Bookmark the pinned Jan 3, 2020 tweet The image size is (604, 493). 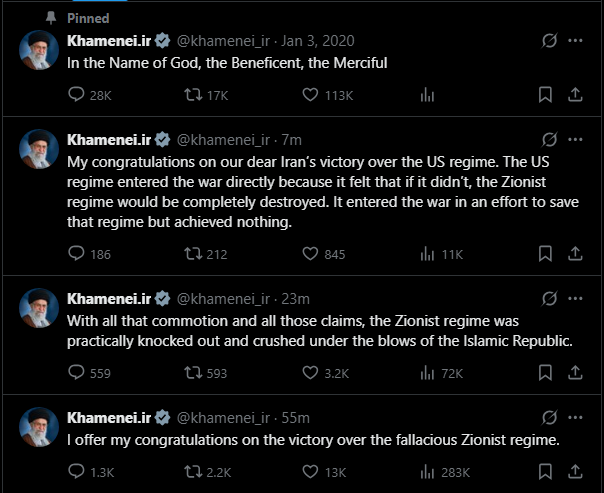click(x=545, y=95)
